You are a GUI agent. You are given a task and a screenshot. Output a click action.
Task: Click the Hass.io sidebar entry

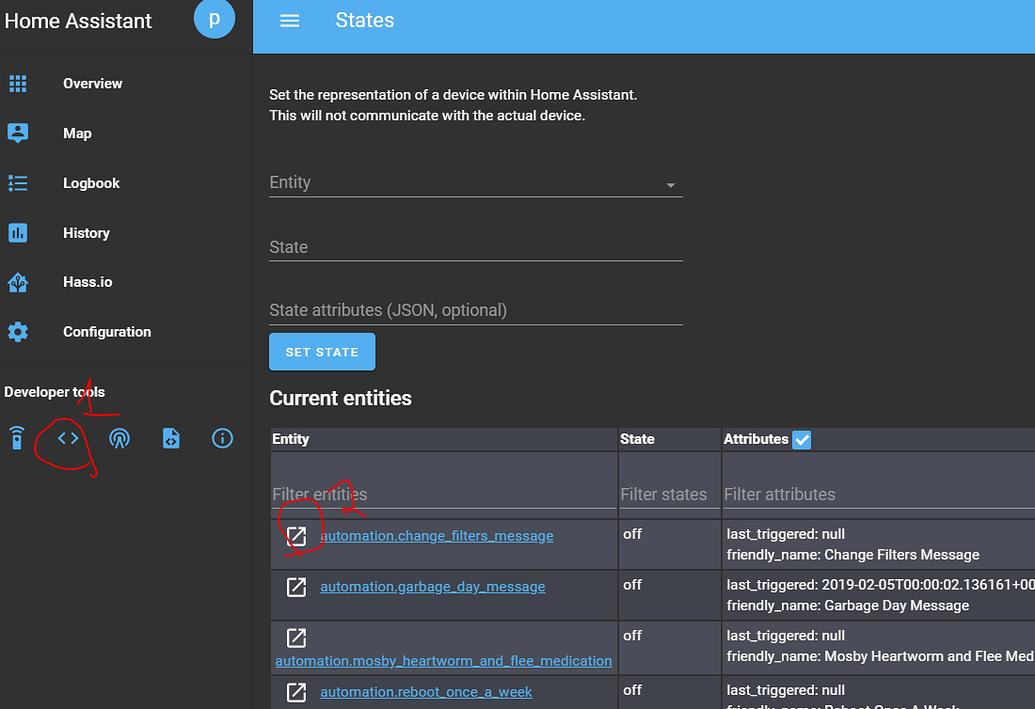point(87,282)
